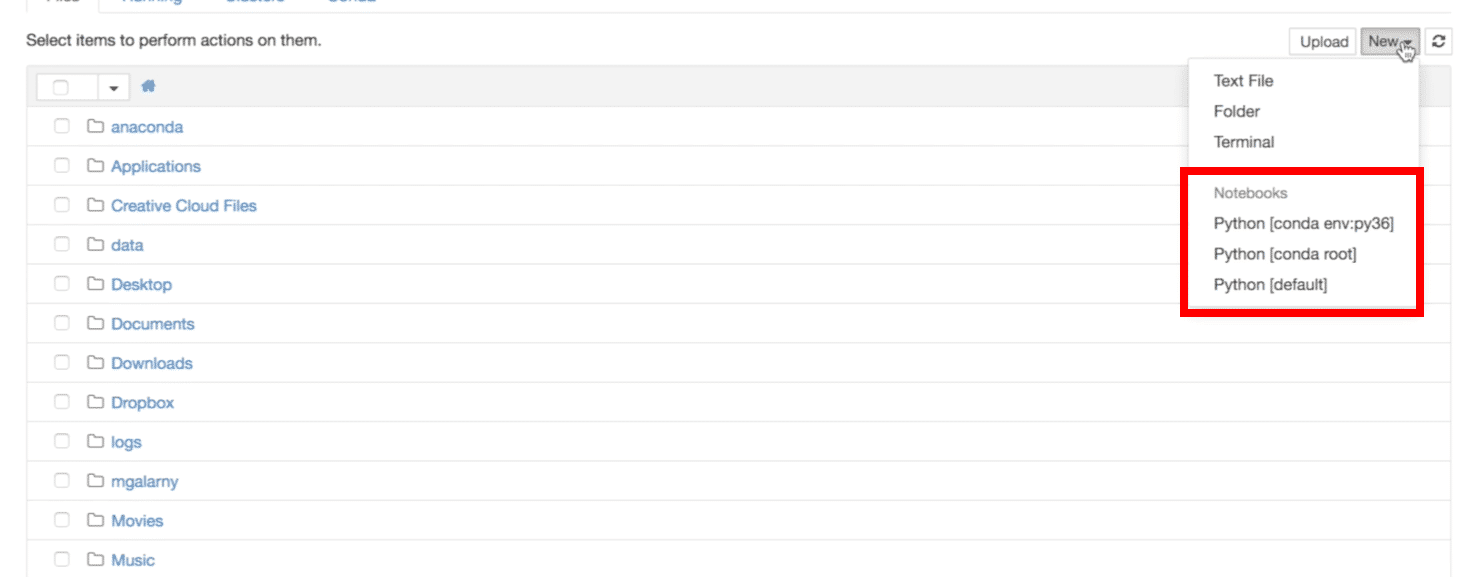Screen dimensions: 1475x577
Task: Click the folder icon next to Movies
Action: 95,521
